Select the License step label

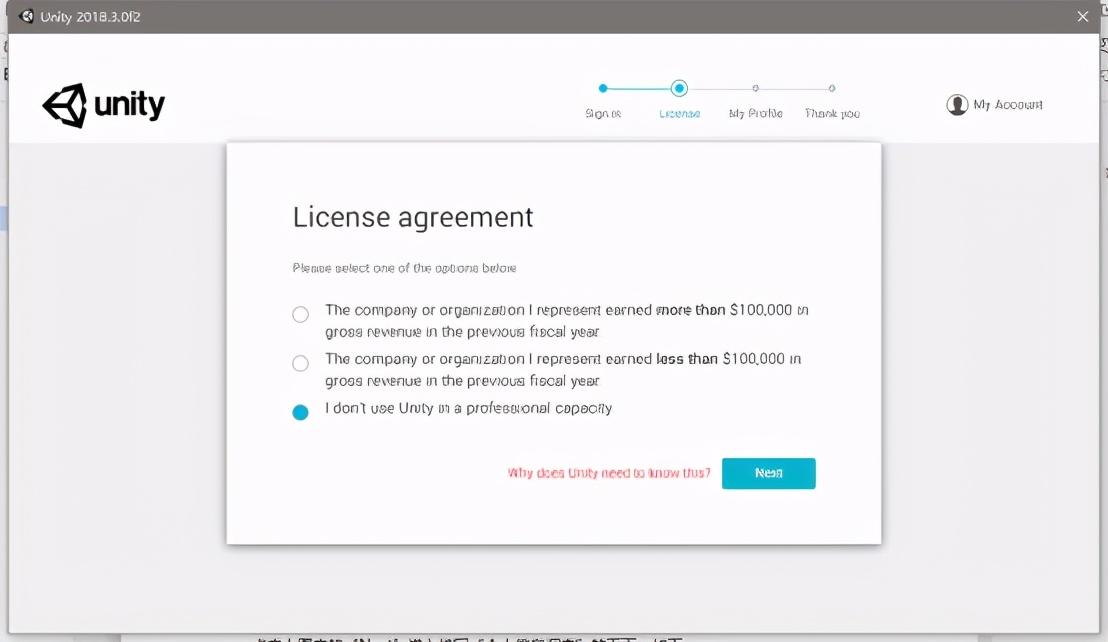tap(679, 114)
